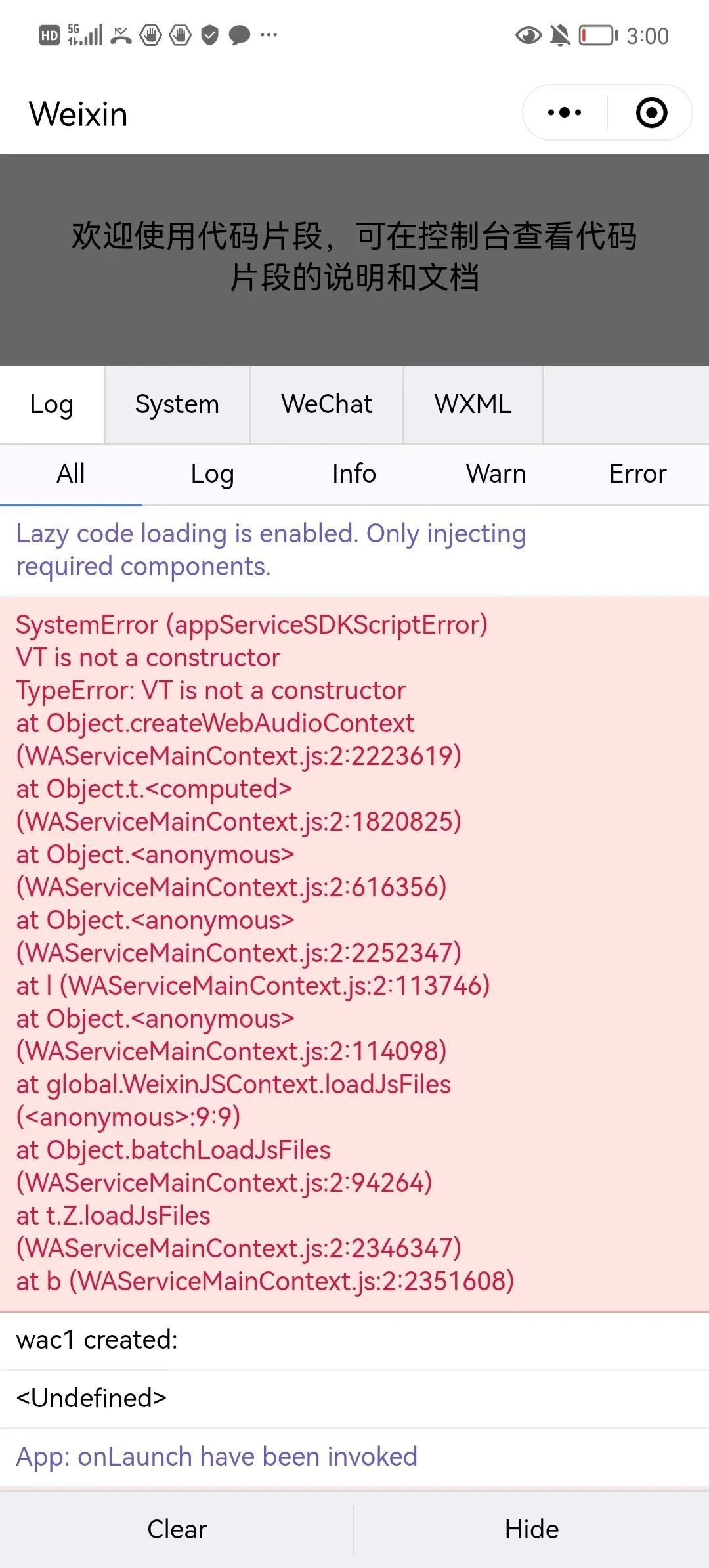Screen dimensions: 709x1568
Task: Switch to the System tab
Action: (177, 404)
